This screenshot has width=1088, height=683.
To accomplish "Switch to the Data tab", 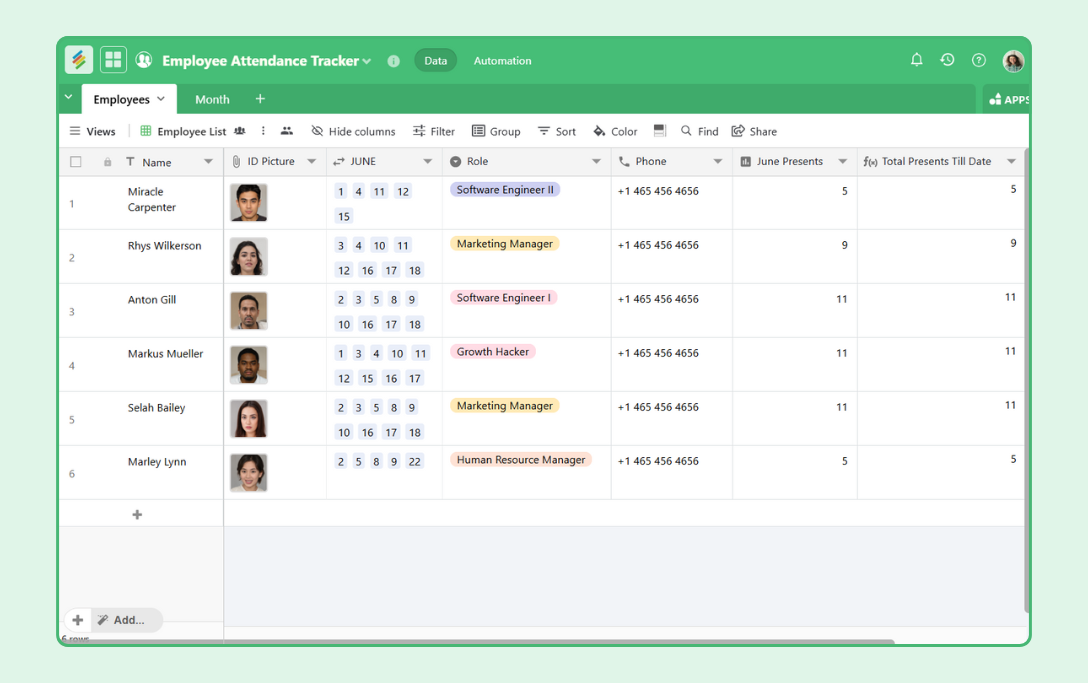I will pos(436,60).
